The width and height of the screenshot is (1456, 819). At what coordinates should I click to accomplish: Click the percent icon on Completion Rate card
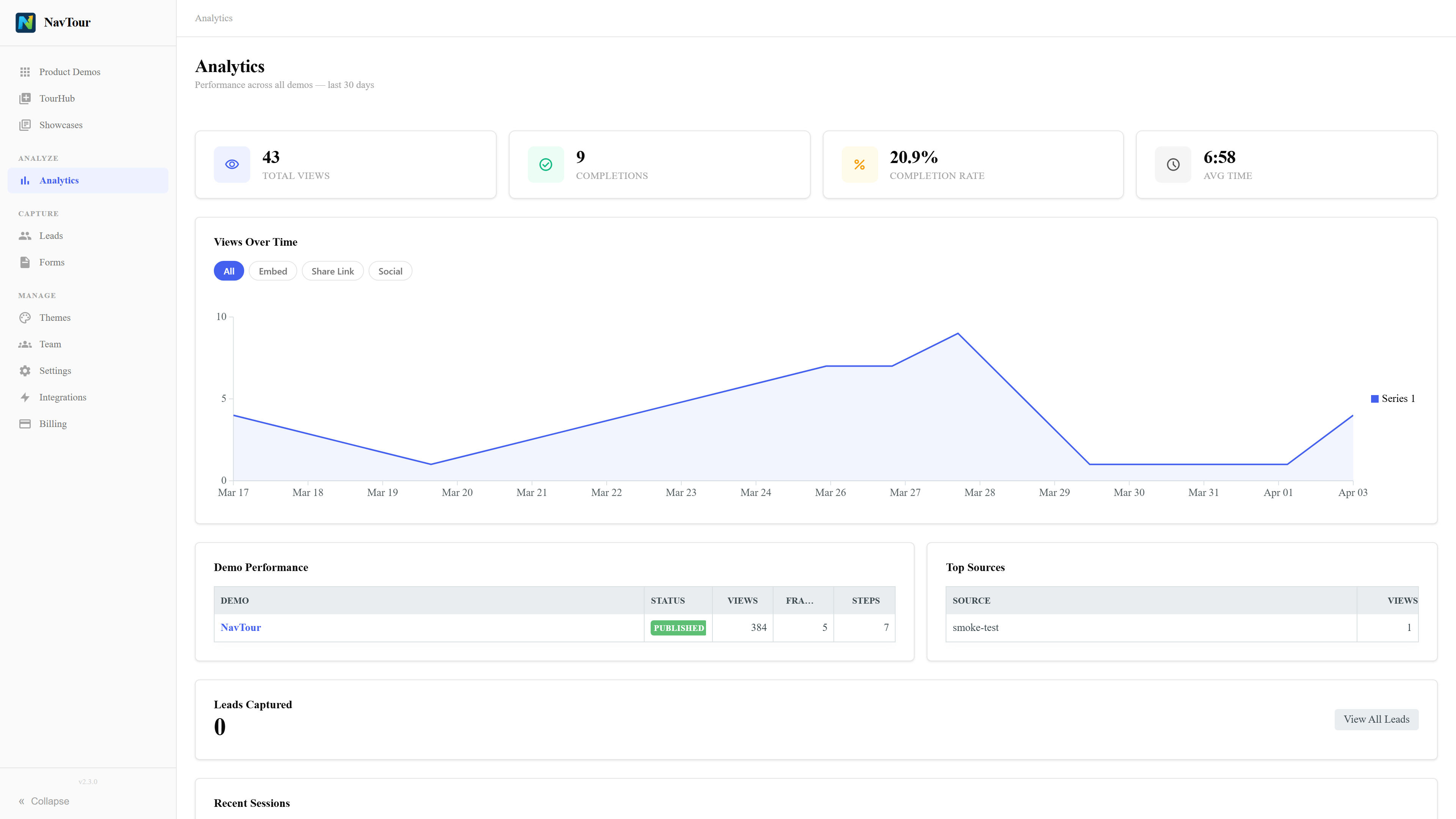coord(860,165)
